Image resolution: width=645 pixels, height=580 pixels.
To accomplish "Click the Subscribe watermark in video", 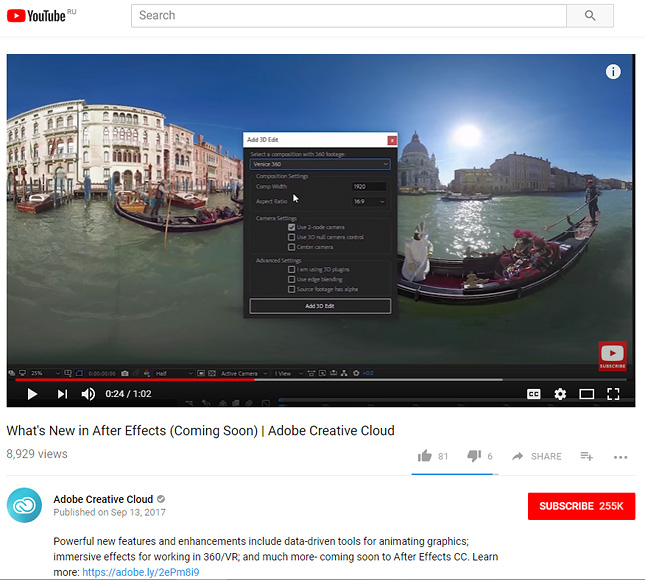I will (x=612, y=356).
